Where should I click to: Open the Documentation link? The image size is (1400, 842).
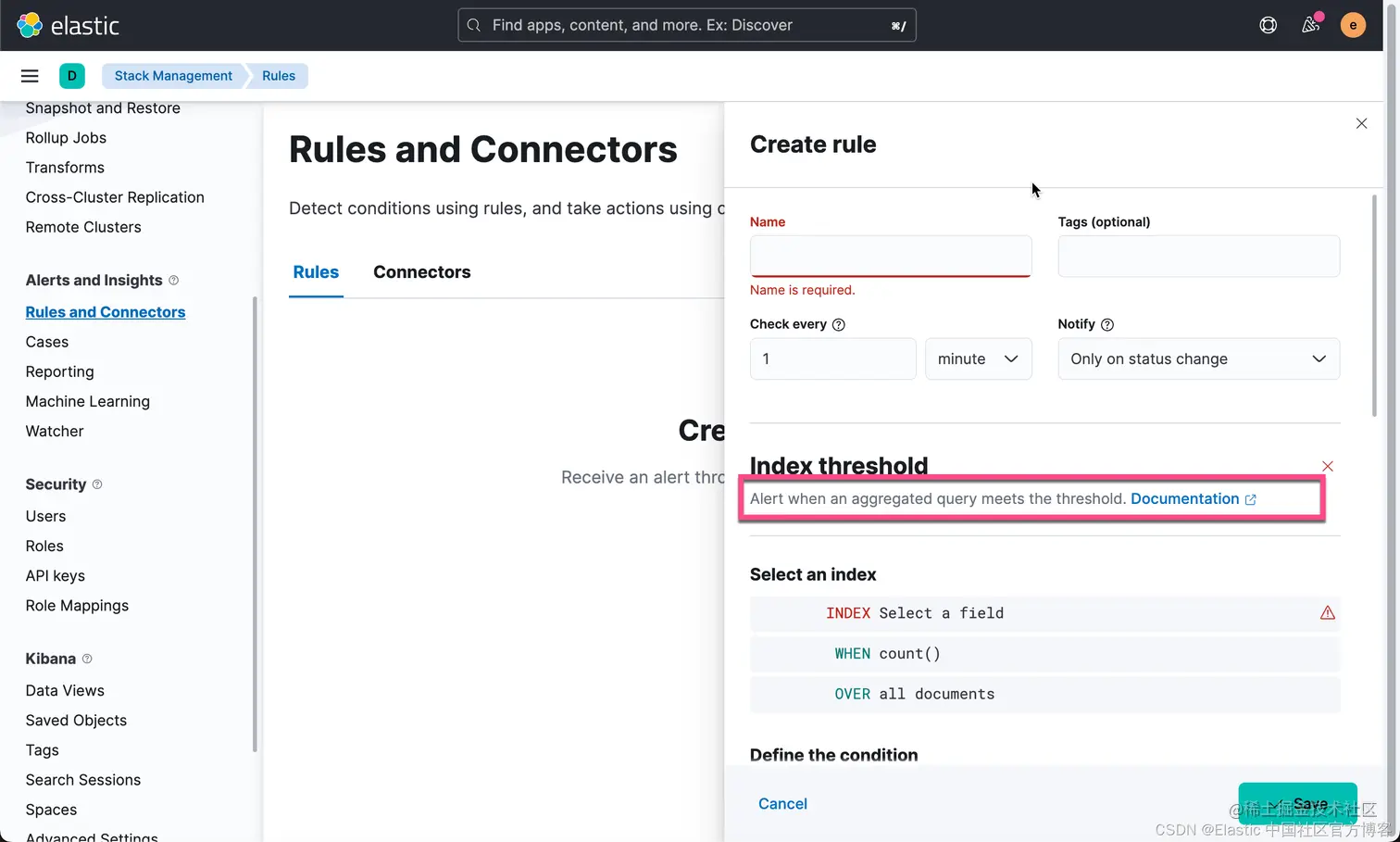click(1184, 498)
